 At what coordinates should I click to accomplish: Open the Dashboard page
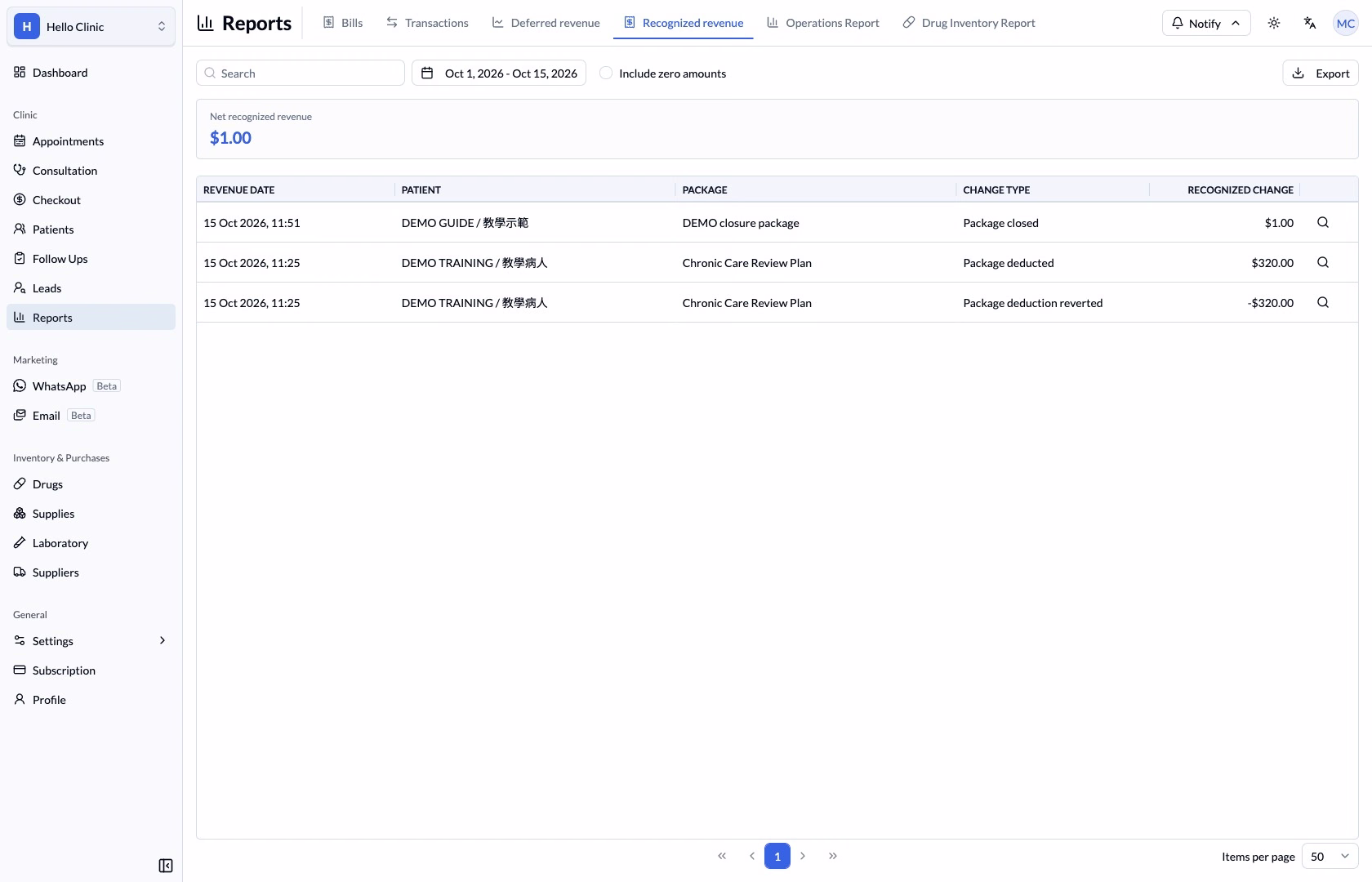pos(91,73)
